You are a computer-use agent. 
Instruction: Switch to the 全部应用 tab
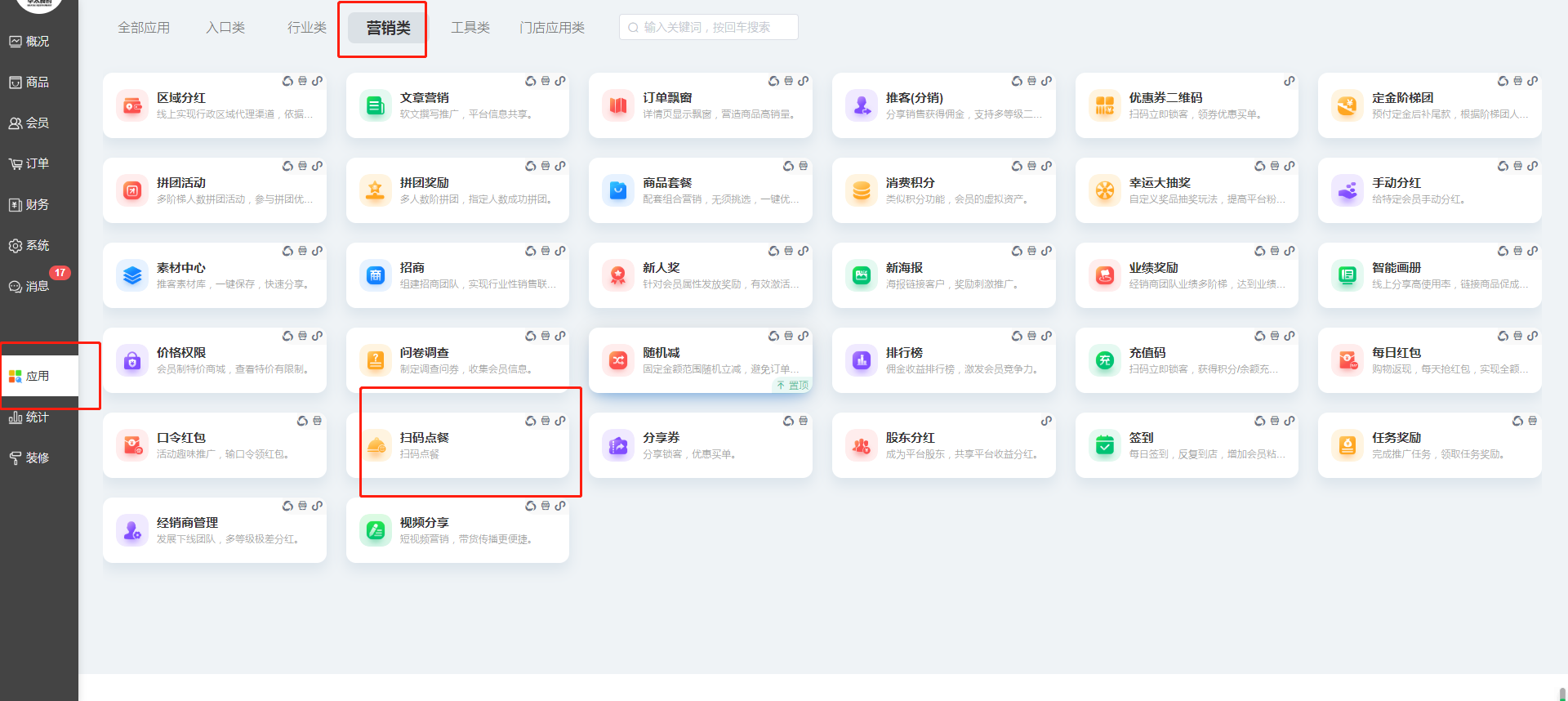click(144, 28)
